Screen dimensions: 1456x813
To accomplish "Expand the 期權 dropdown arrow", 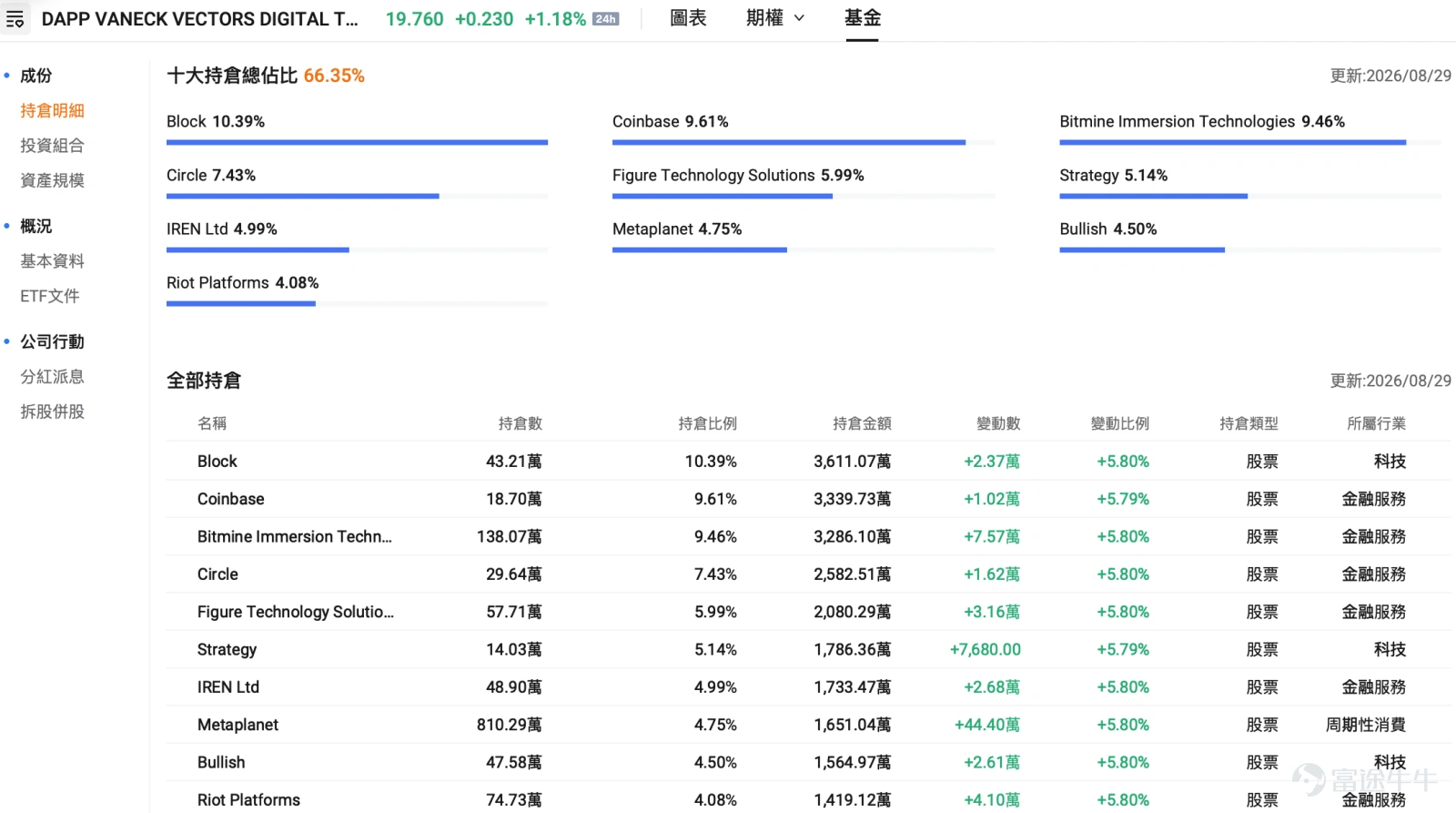I will click(799, 18).
